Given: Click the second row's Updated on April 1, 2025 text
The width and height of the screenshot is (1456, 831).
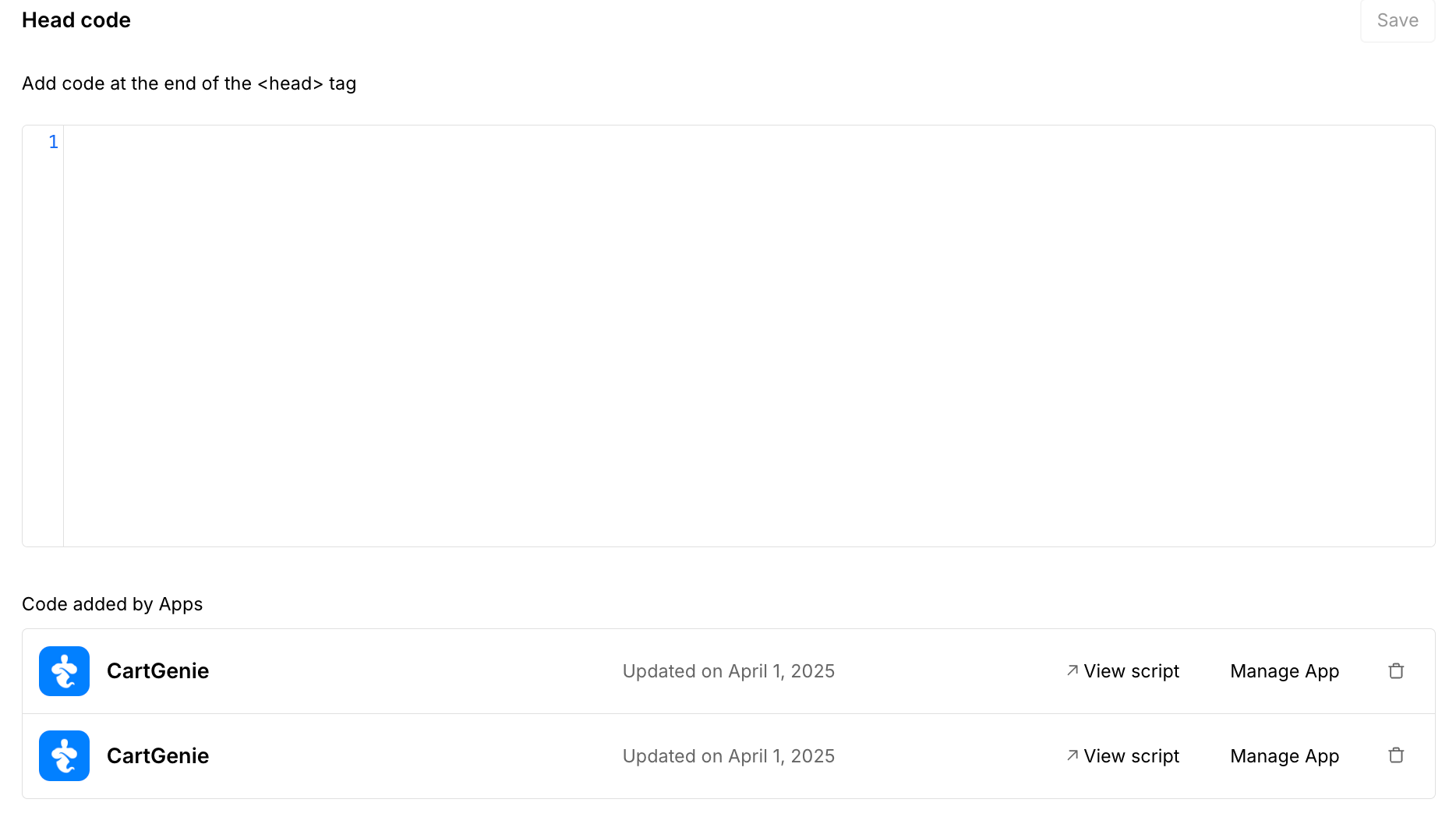Looking at the screenshot, I should point(729,756).
